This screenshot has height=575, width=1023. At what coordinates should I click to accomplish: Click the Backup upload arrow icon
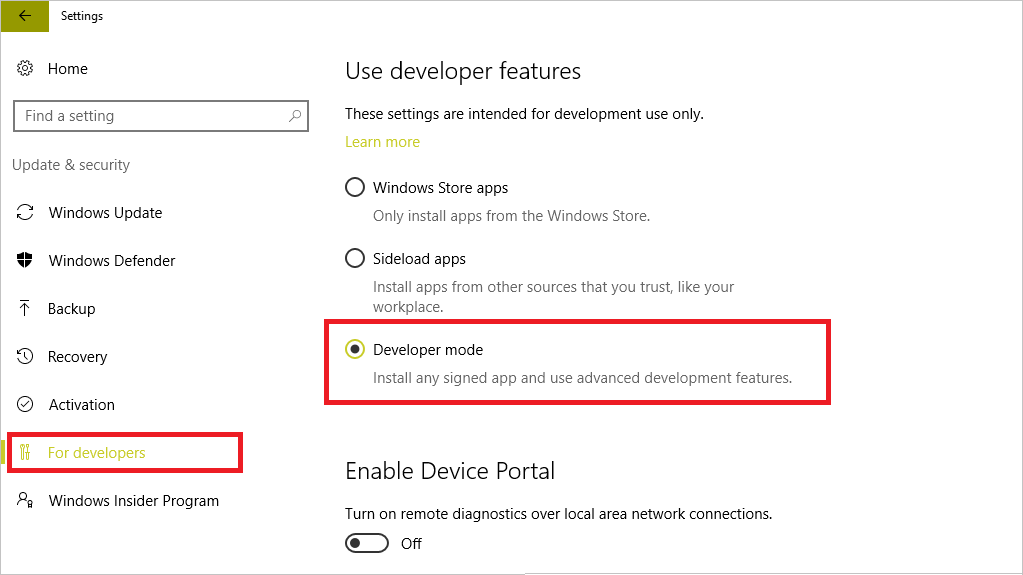pos(26,309)
